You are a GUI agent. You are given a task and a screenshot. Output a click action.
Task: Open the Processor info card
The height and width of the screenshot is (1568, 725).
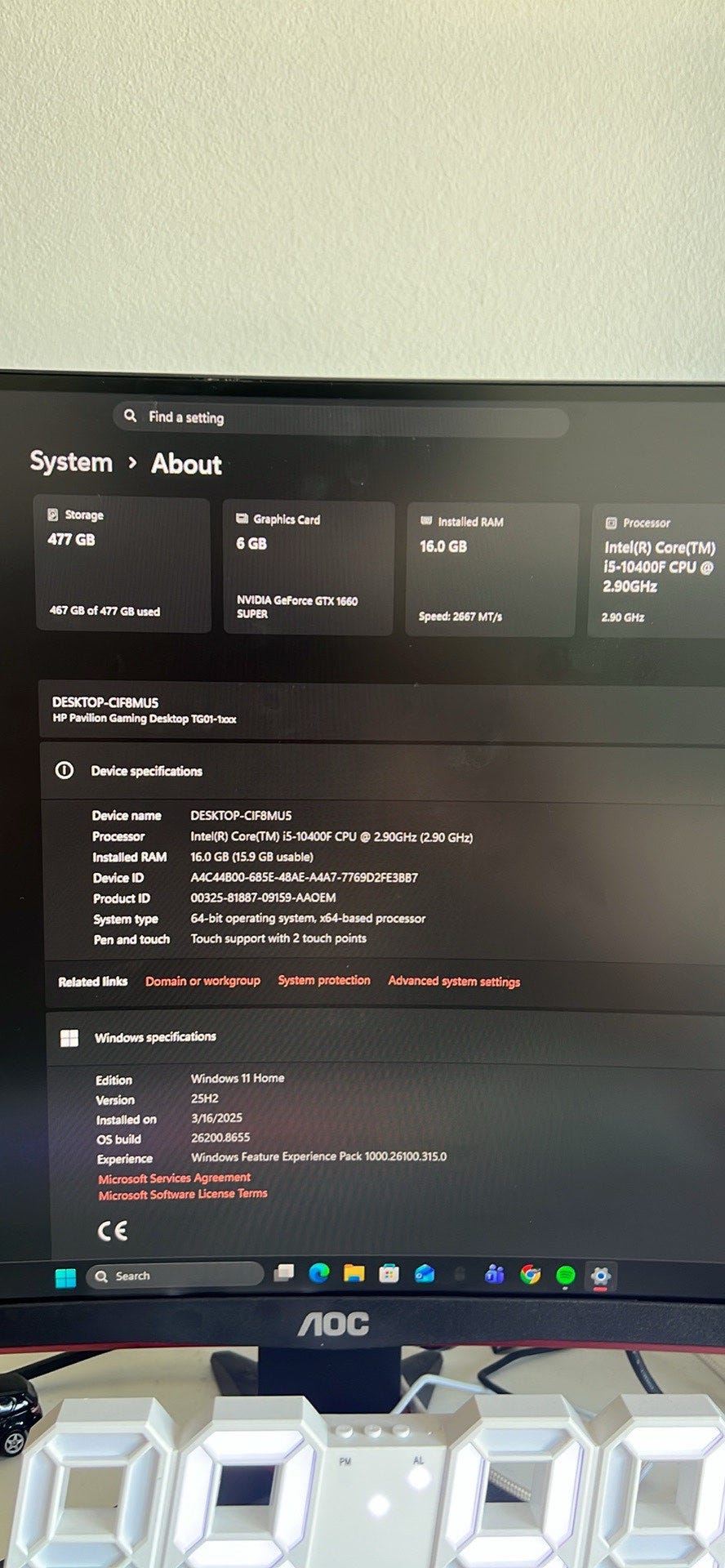(657, 570)
